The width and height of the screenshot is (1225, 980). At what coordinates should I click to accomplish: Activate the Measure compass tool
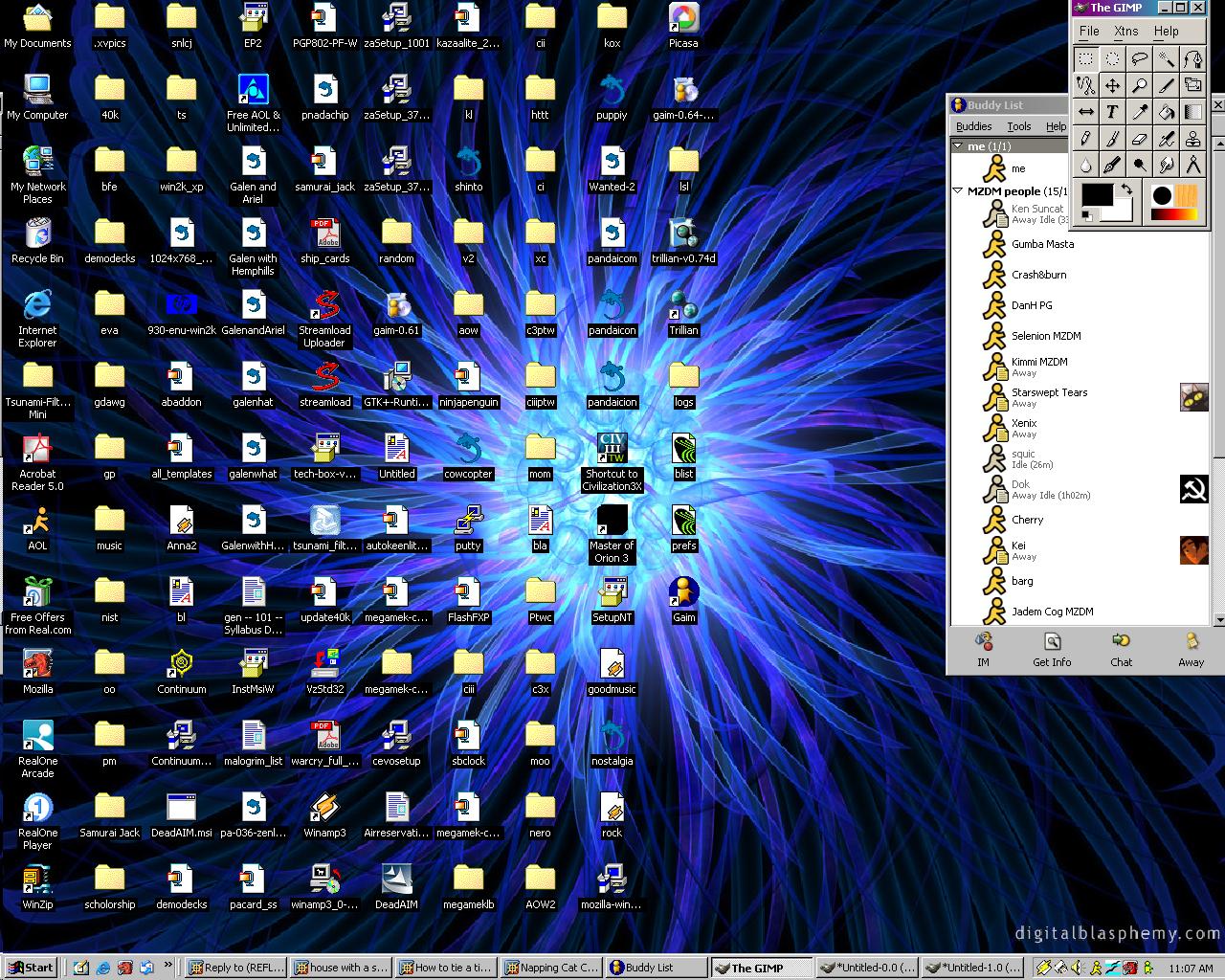point(1193,165)
